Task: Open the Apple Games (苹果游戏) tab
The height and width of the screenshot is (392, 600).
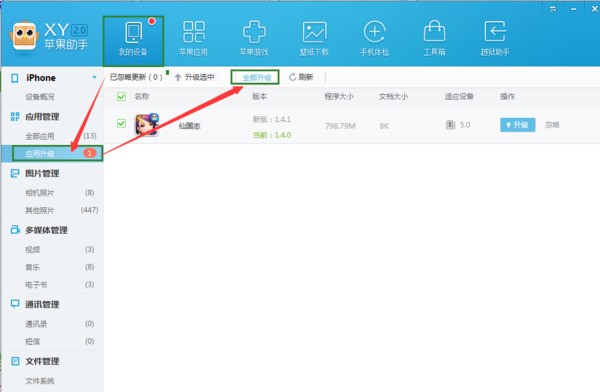Action: [254, 38]
